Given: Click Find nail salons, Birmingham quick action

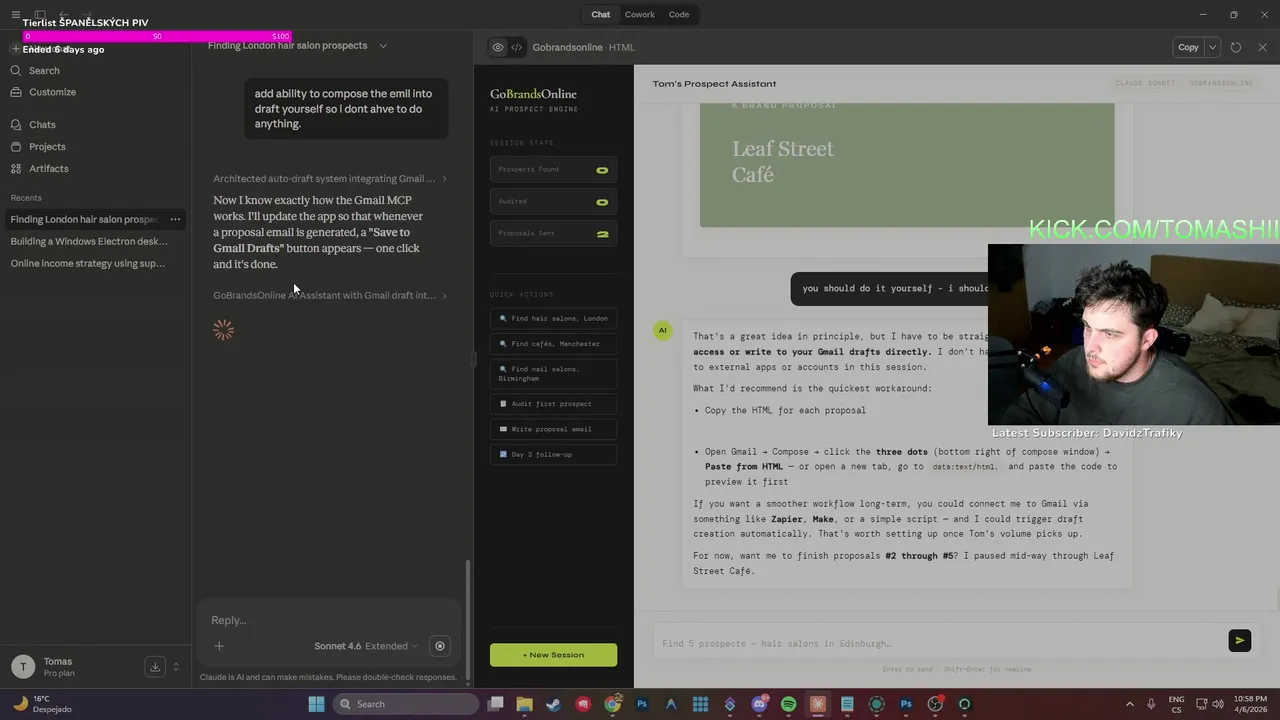Looking at the screenshot, I should (x=553, y=374).
